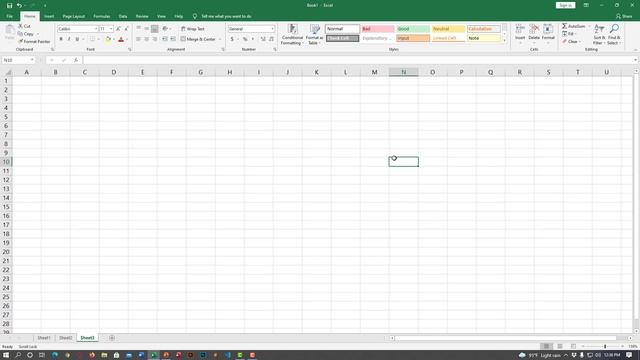This screenshot has height=360, width=640.
Task: Increase the font size
Action: pos(118,29)
